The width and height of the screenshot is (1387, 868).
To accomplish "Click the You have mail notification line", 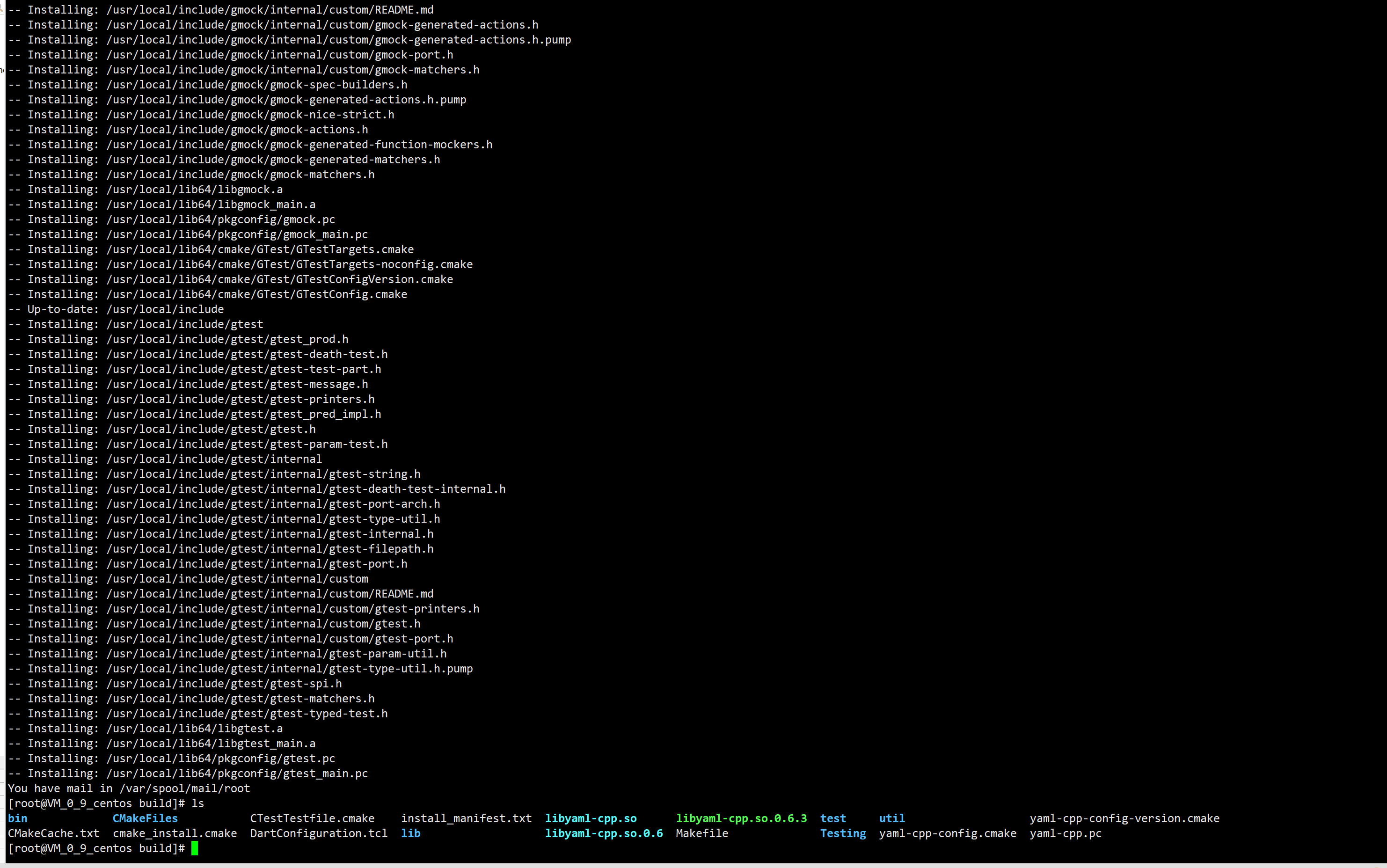I will pos(129,788).
